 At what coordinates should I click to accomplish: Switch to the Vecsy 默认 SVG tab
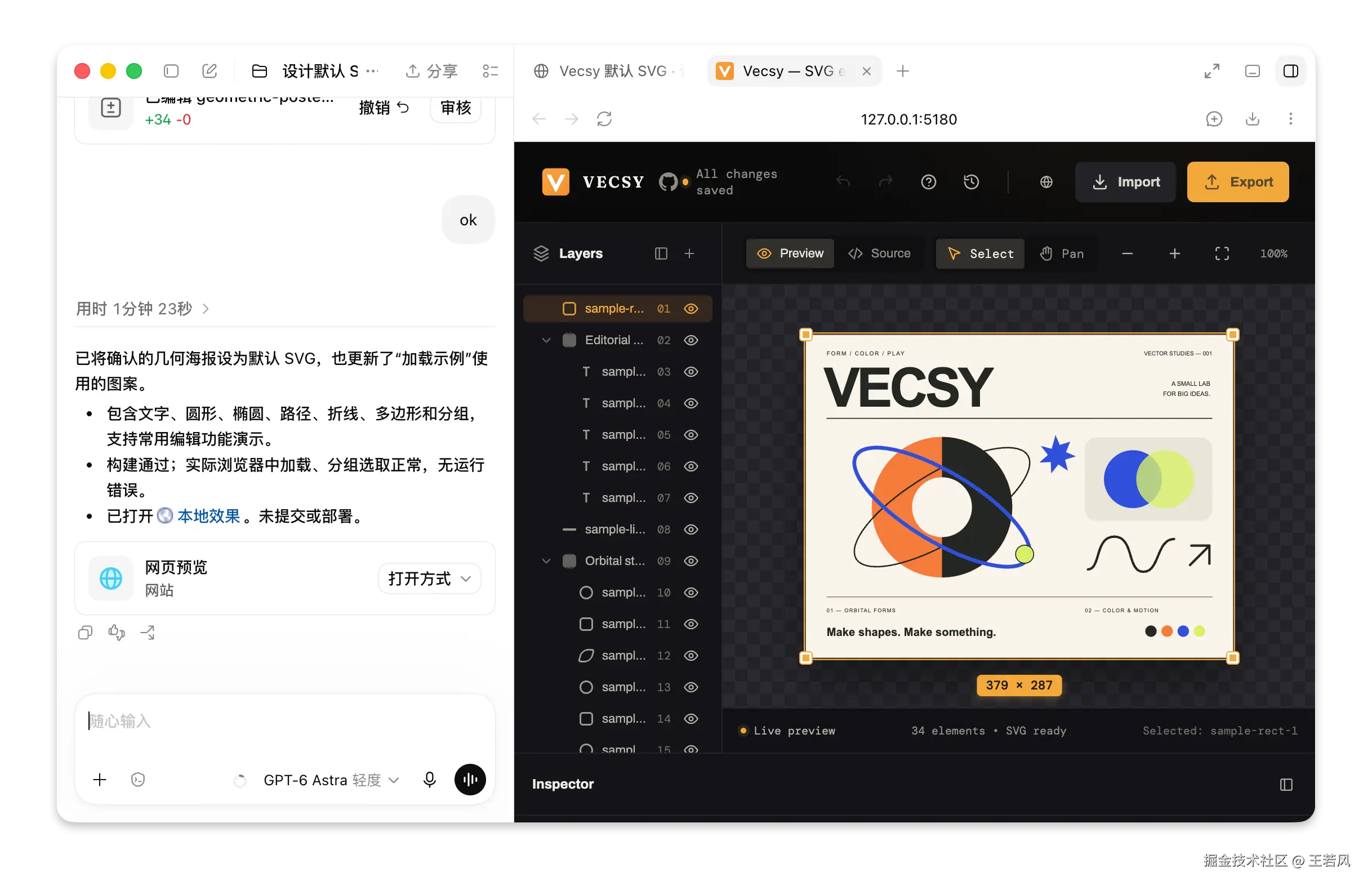[609, 71]
